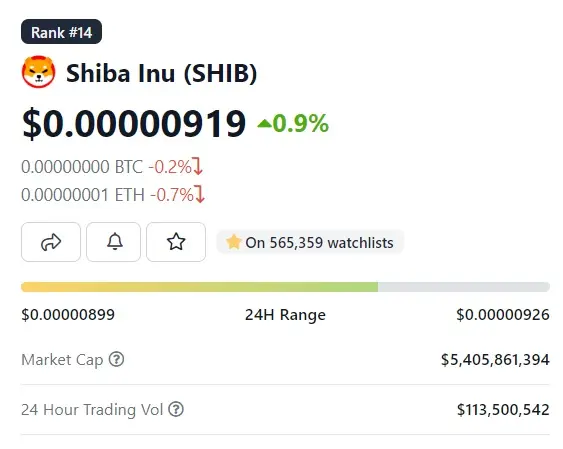The height and width of the screenshot is (449, 563).
Task: Open 24 Hour Trading Vol help icon
Action: tap(176, 409)
